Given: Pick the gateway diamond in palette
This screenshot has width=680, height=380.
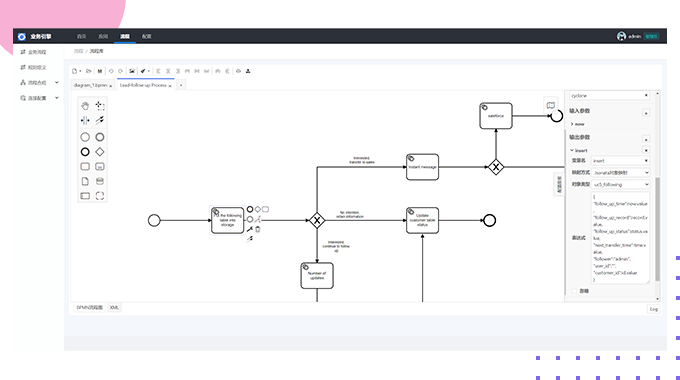Looking at the screenshot, I should click(x=100, y=152).
